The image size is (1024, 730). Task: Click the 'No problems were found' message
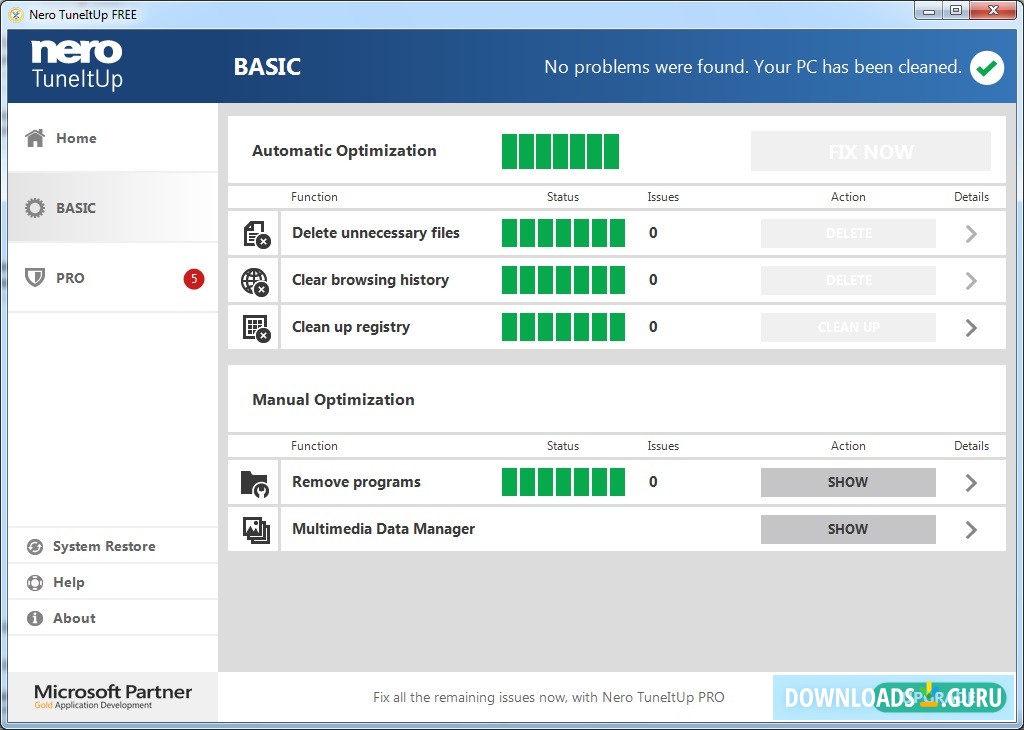[753, 67]
